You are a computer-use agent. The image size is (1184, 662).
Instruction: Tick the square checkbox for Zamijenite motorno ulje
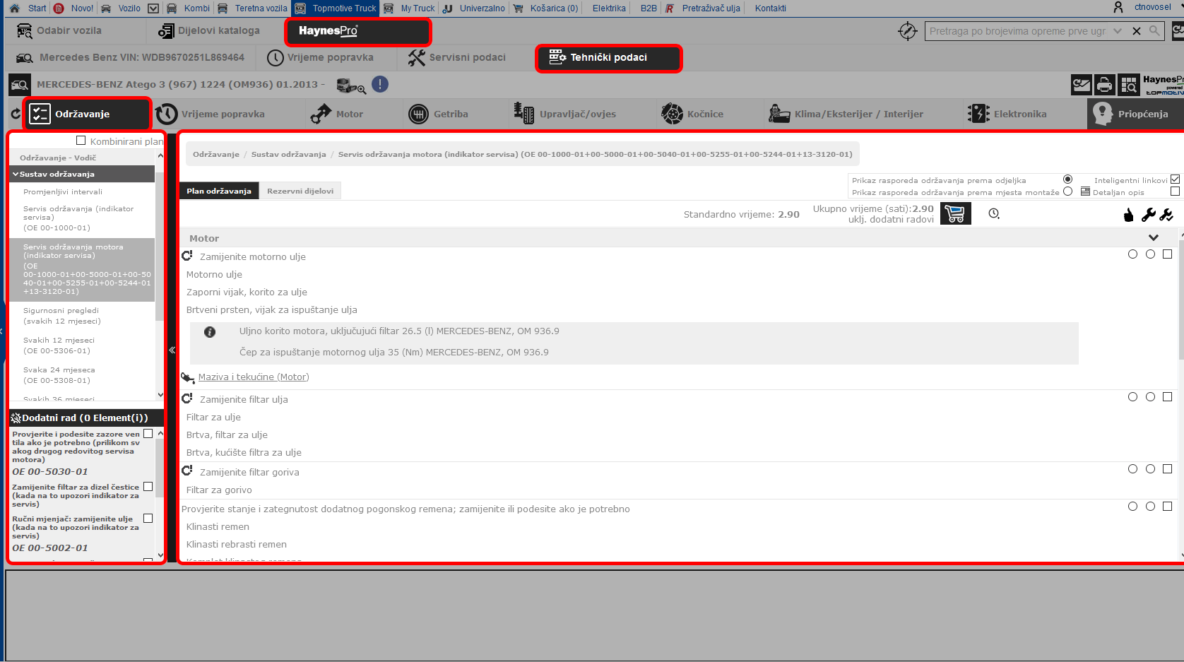click(1167, 254)
